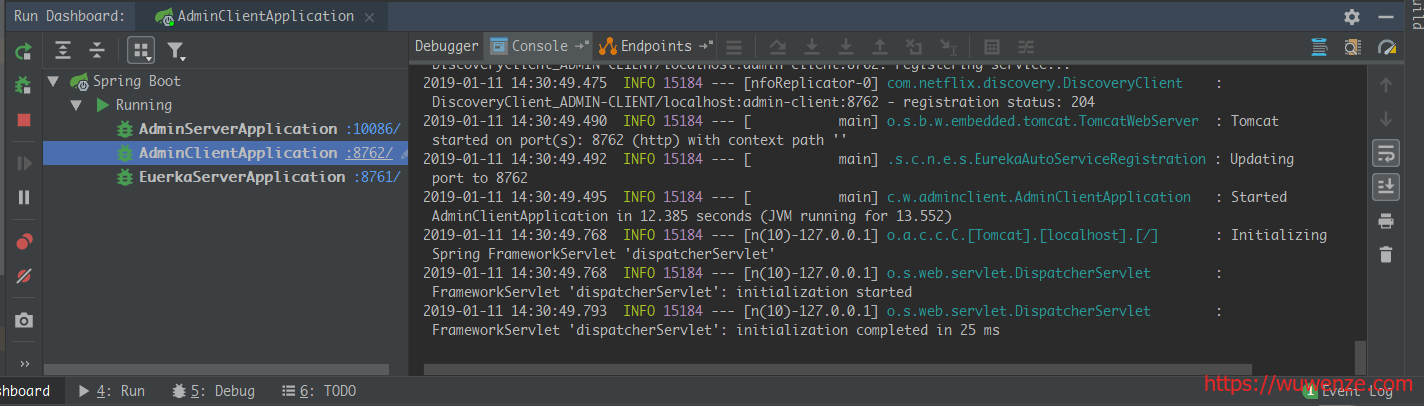Screen dimensions: 1424x406
Task: Pause the program execution
Action: pyautogui.click(x=24, y=197)
